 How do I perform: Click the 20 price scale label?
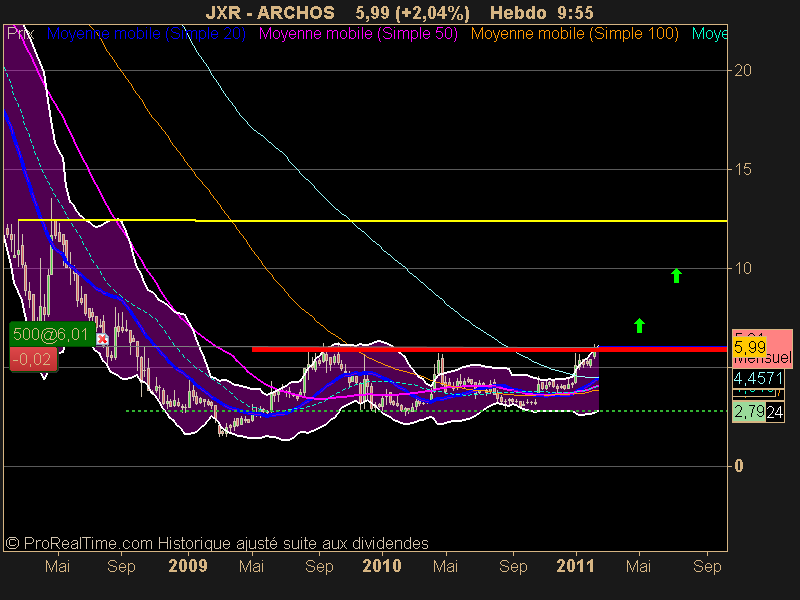click(x=742, y=70)
